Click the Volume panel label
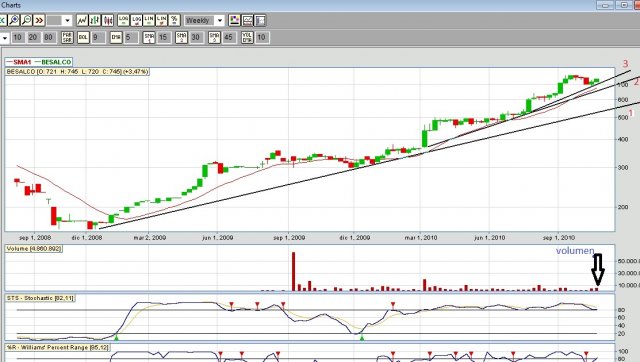This screenshot has width=640, height=362. [x=33, y=249]
